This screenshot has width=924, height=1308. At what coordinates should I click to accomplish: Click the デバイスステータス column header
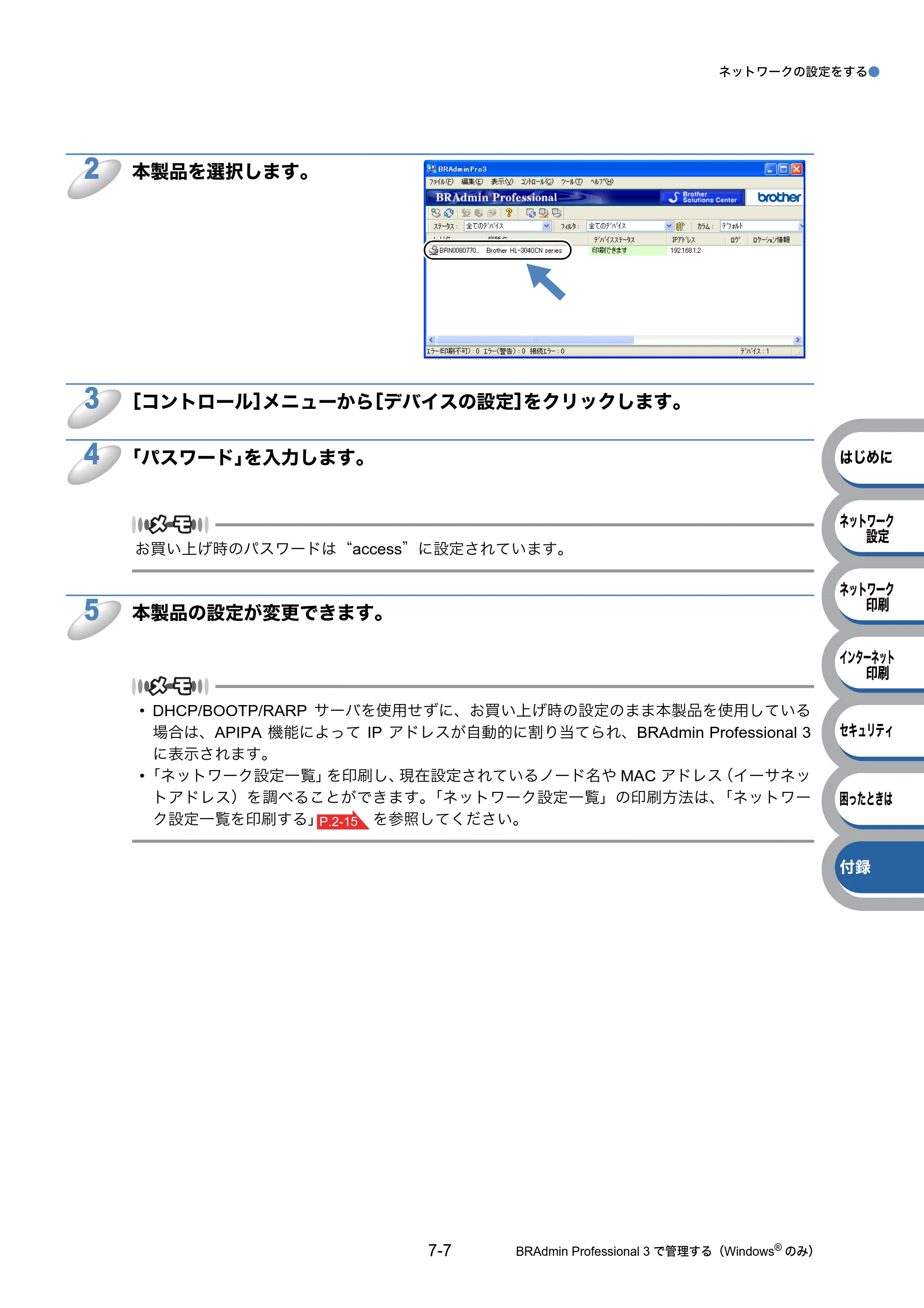628,240
